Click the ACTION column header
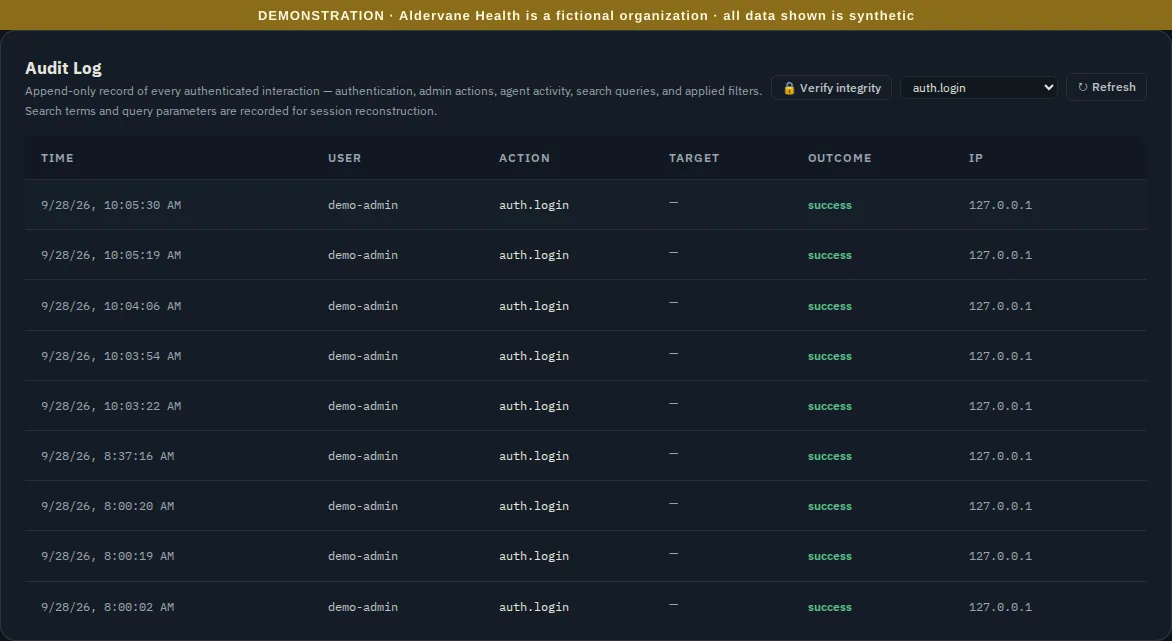 click(525, 158)
